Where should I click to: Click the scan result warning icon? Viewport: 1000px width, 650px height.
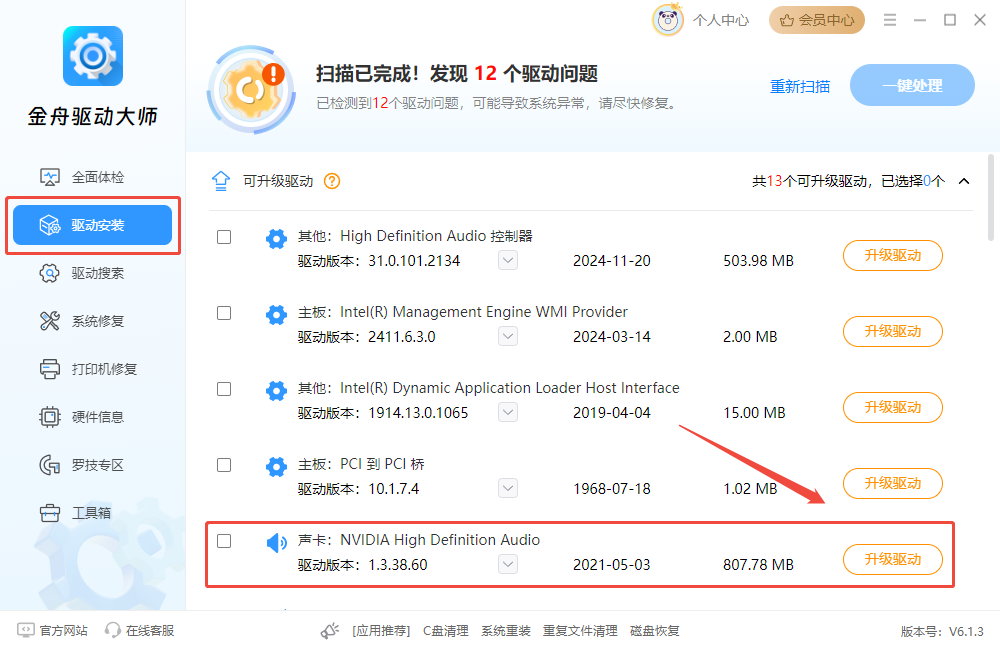[252, 89]
